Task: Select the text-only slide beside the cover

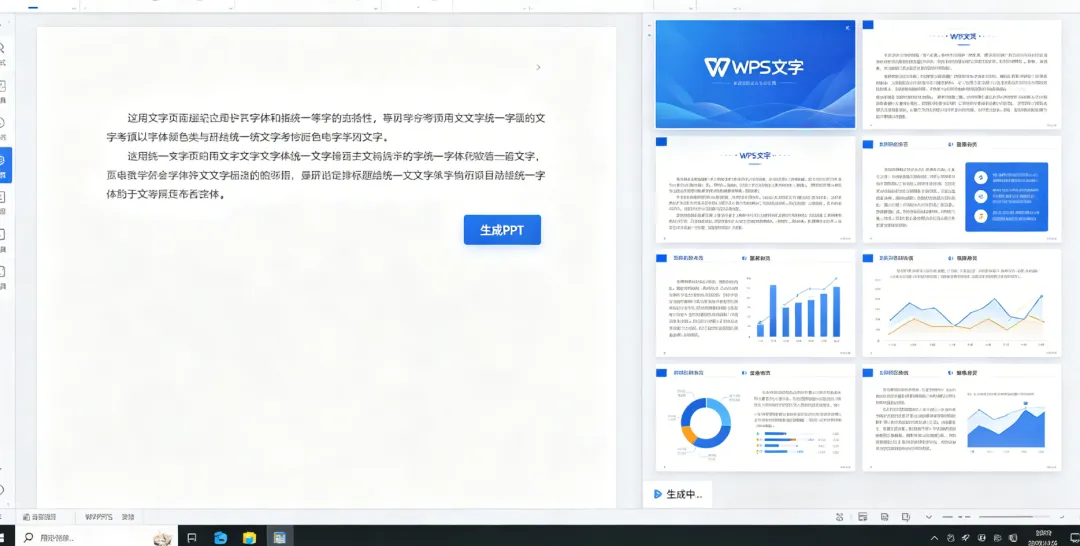Action: 962,74
